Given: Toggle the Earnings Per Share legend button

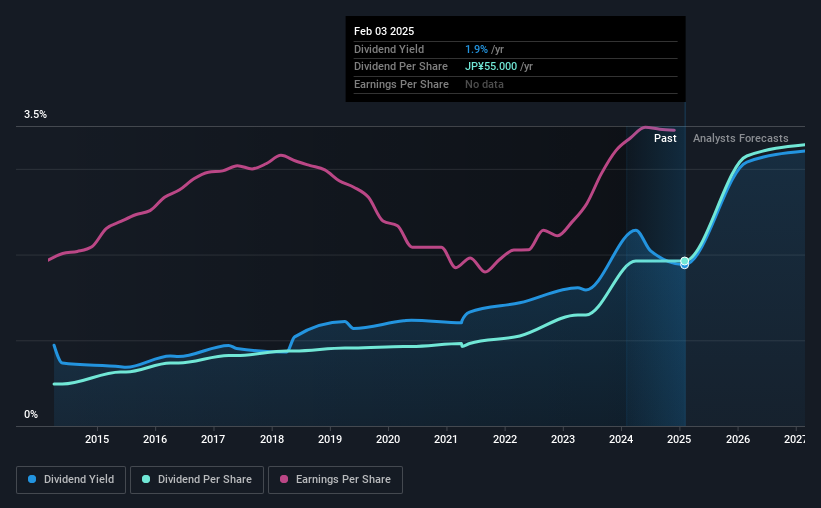Looking at the screenshot, I should click(x=335, y=480).
